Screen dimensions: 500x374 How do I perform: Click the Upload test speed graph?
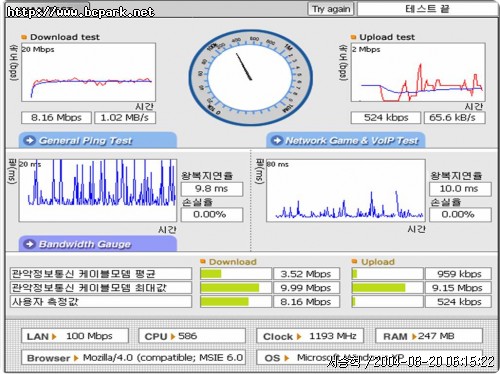(x=418, y=72)
